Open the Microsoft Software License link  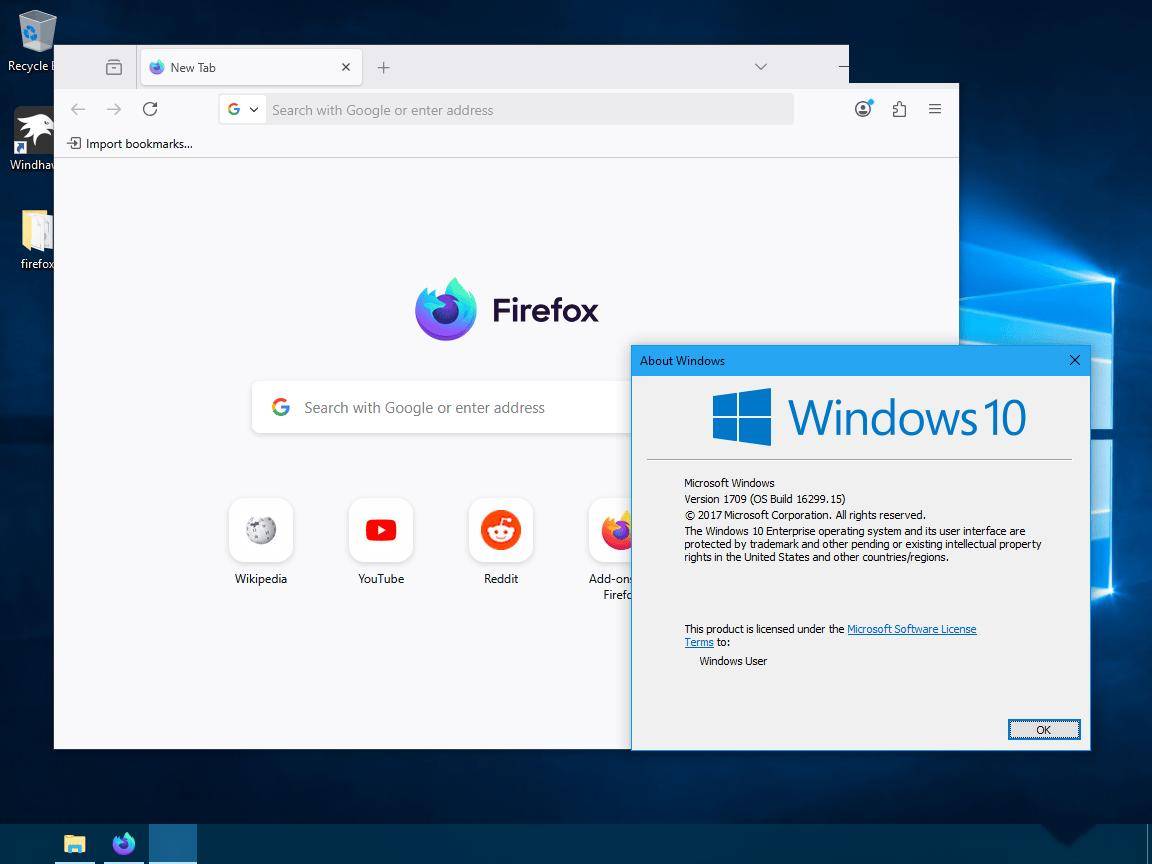coord(912,629)
